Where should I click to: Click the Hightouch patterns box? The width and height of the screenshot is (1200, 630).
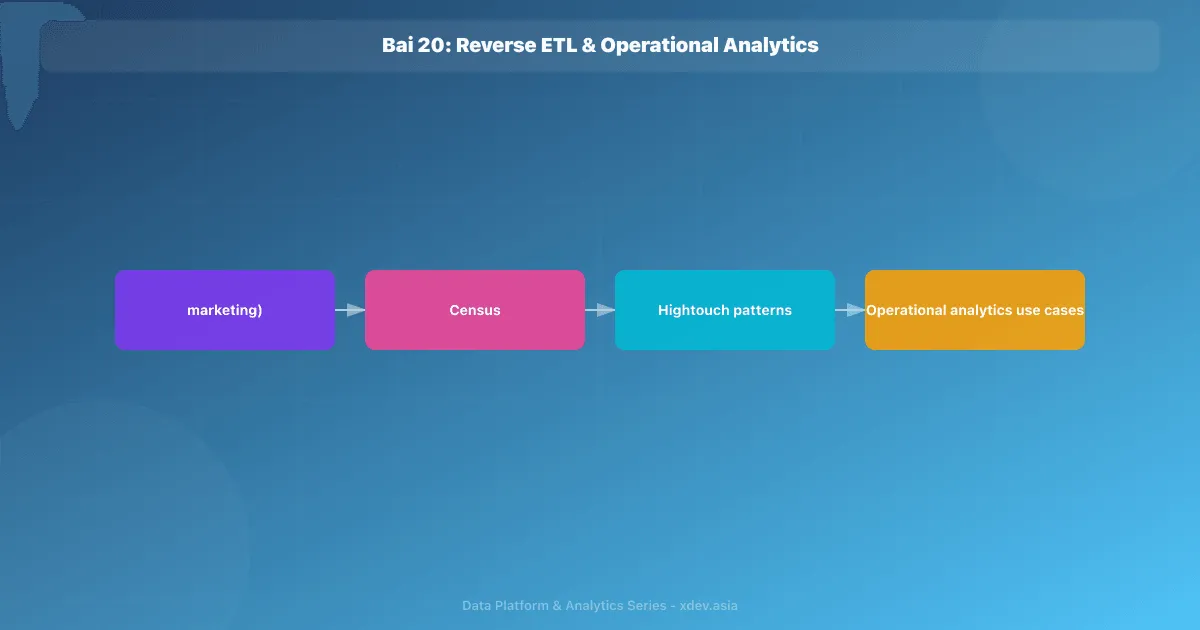(725, 310)
